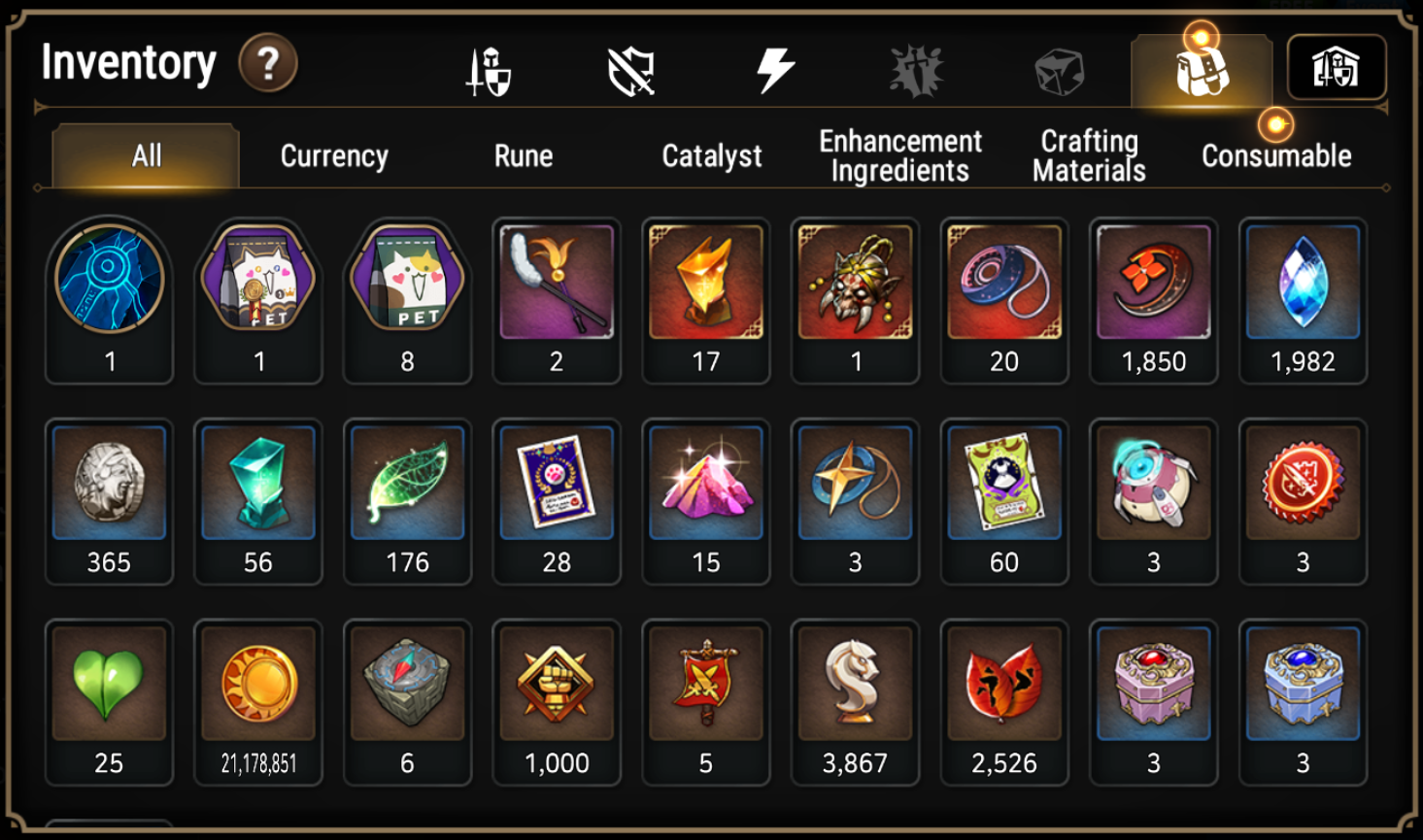Switch to the Currency tab
Viewport: 1423px width, 840px height.
(334, 156)
